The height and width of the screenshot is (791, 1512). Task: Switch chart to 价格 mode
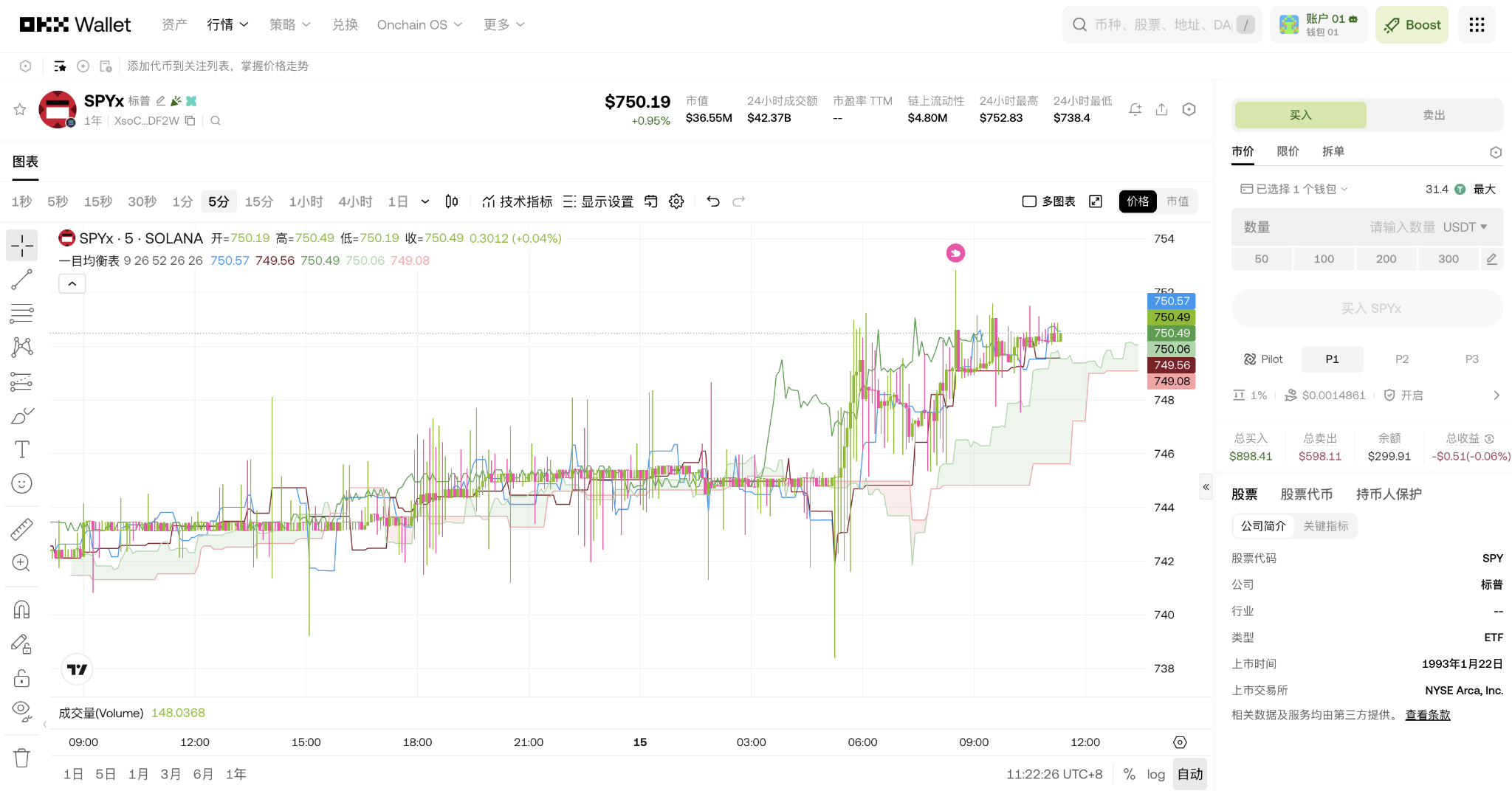coord(1138,201)
